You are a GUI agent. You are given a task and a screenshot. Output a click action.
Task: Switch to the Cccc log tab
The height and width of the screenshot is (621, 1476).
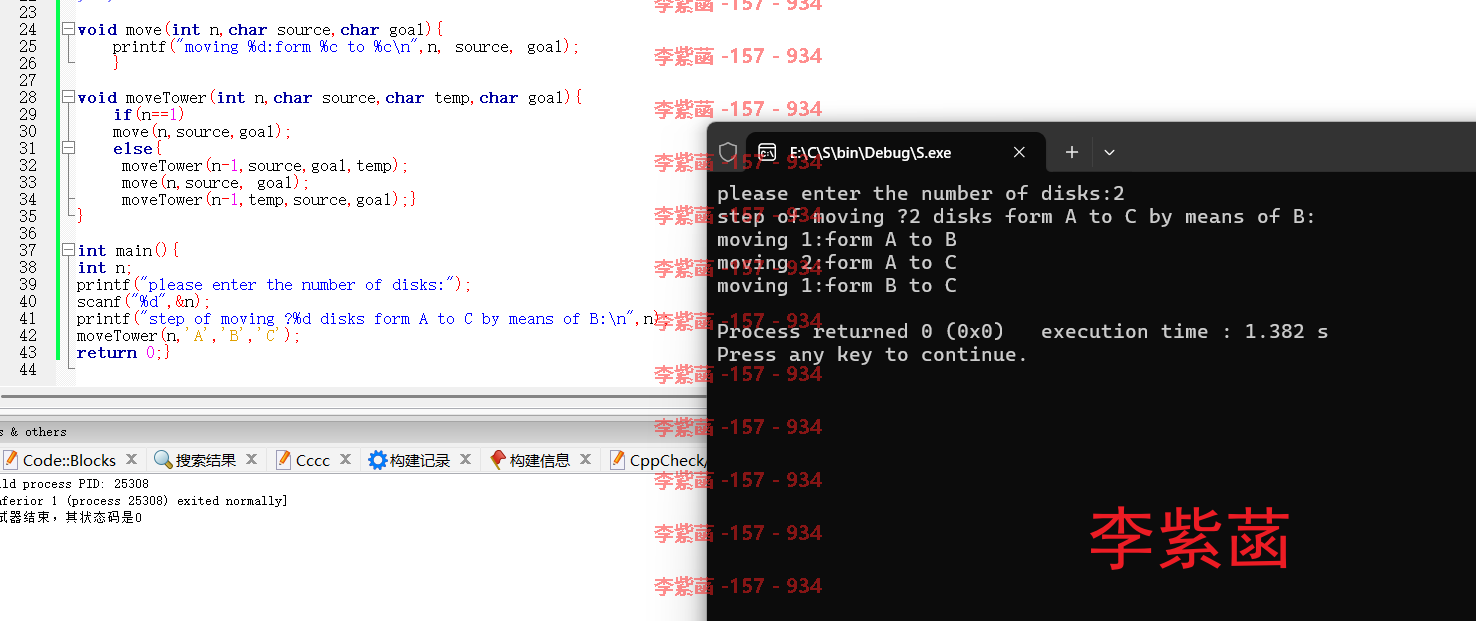(x=312, y=460)
